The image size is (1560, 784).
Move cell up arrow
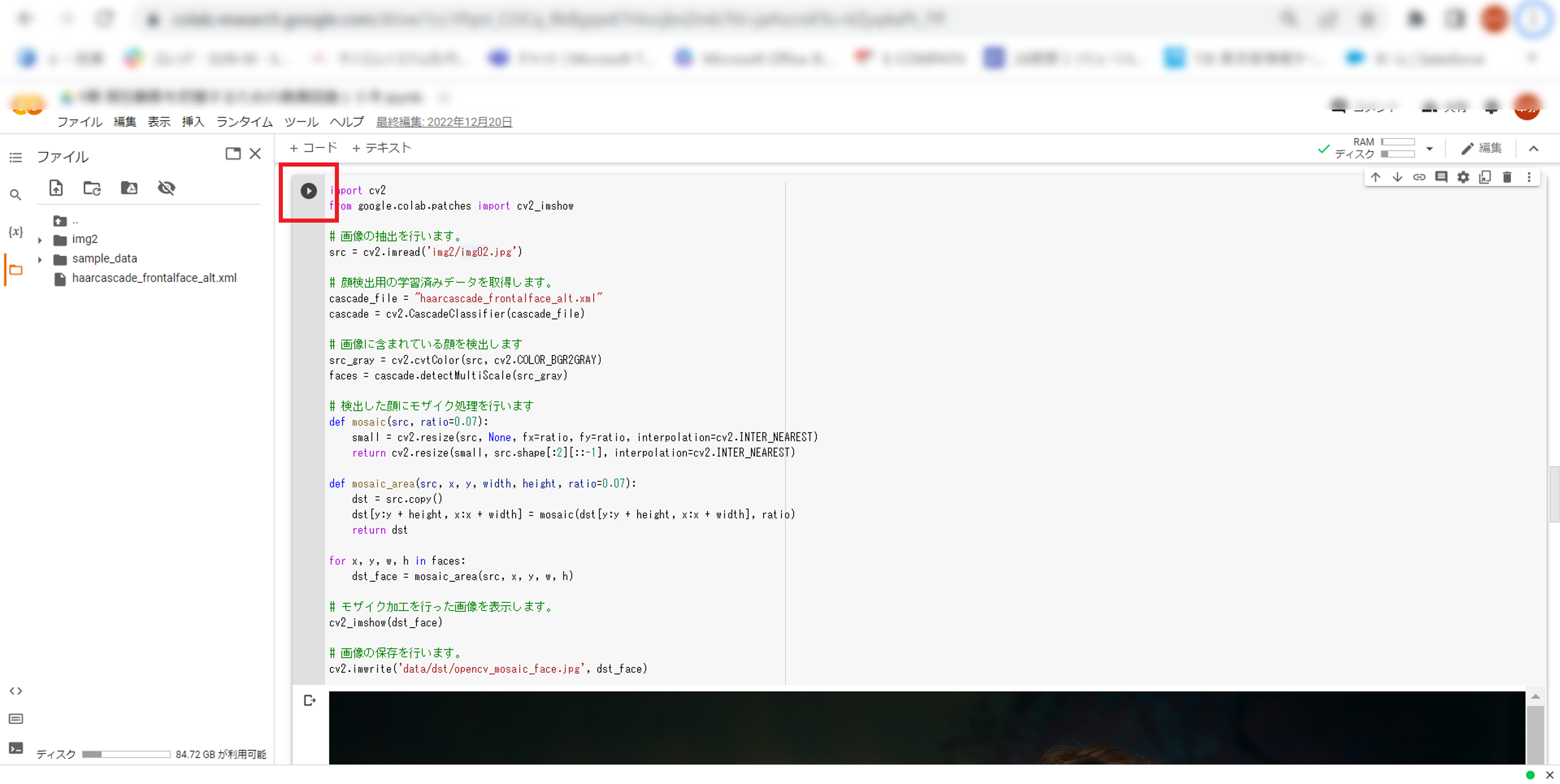[1375, 177]
